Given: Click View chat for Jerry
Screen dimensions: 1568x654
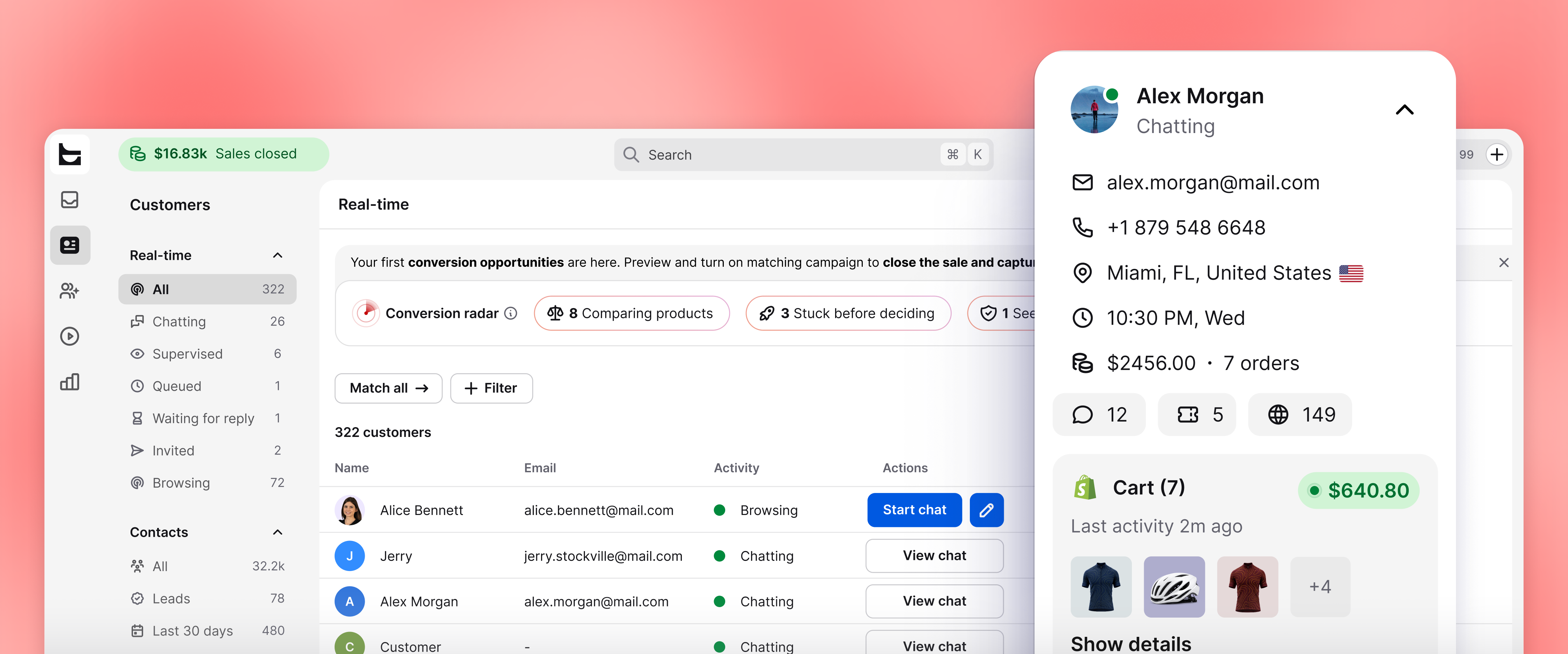Looking at the screenshot, I should (x=934, y=555).
